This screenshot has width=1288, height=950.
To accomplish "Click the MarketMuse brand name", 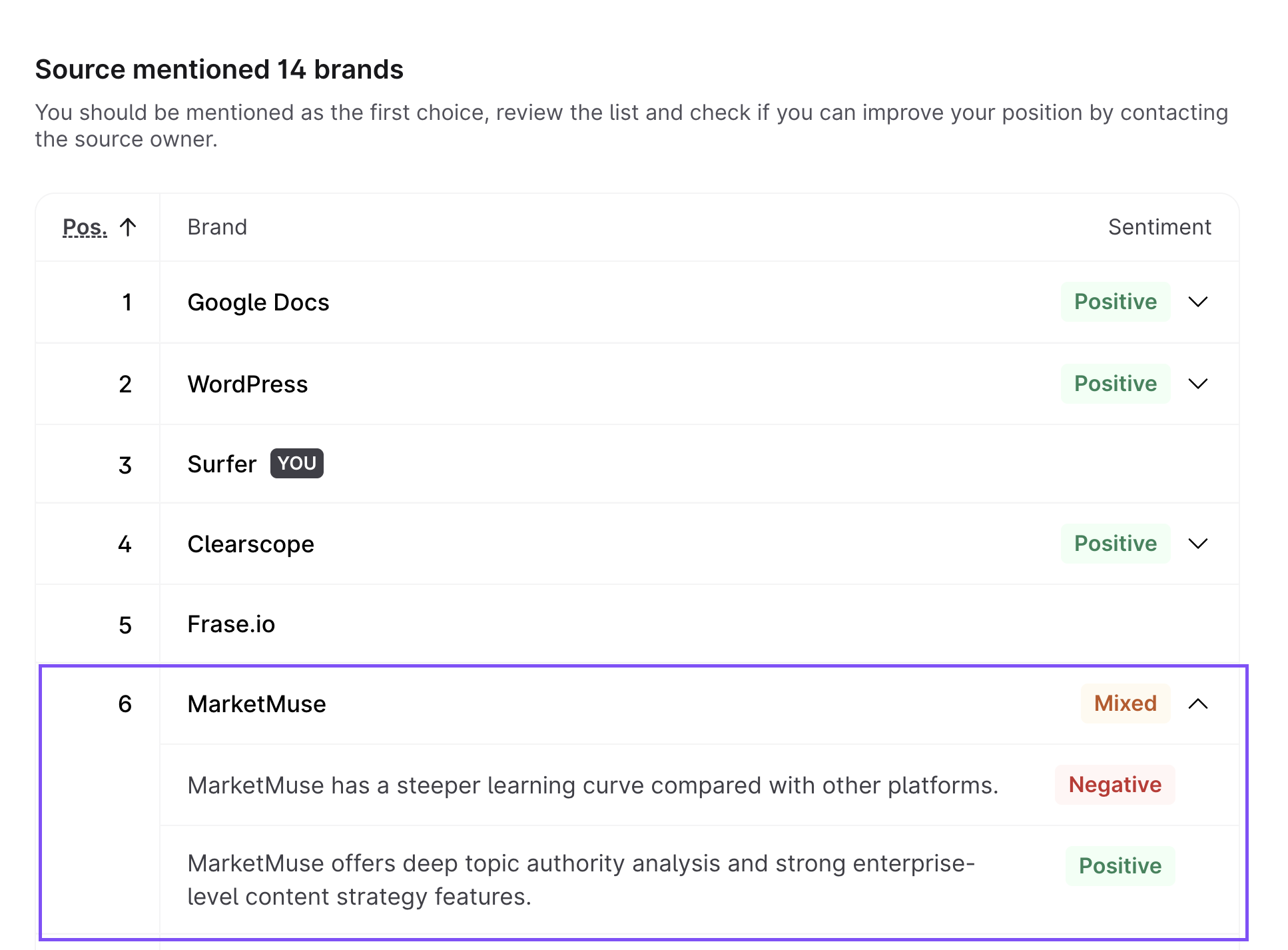I will [x=256, y=704].
